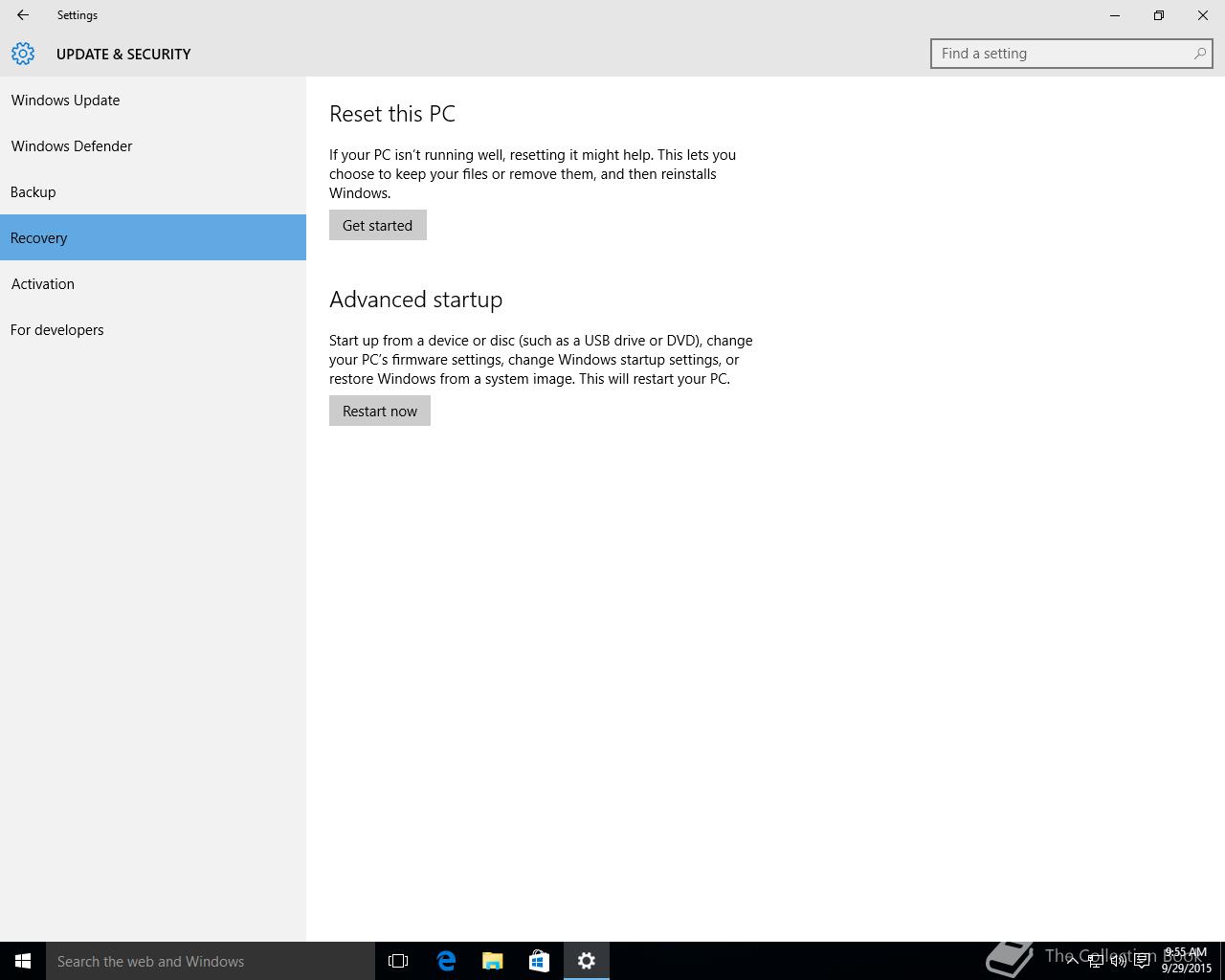This screenshot has height=980, width=1225.
Task: Show hidden system tray icons
Action: pyautogui.click(x=1073, y=961)
